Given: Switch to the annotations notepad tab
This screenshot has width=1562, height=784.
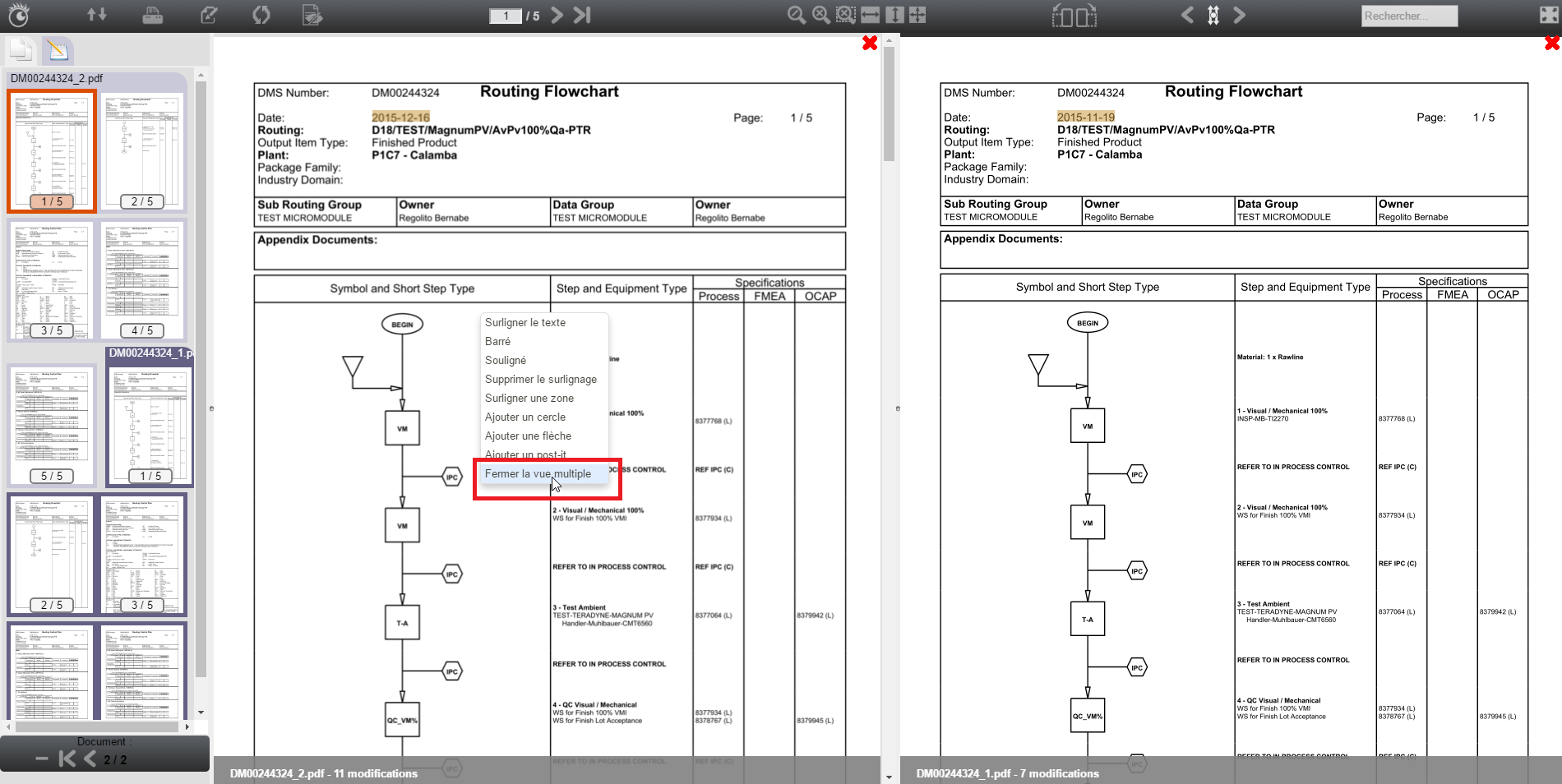Looking at the screenshot, I should pos(58,50).
